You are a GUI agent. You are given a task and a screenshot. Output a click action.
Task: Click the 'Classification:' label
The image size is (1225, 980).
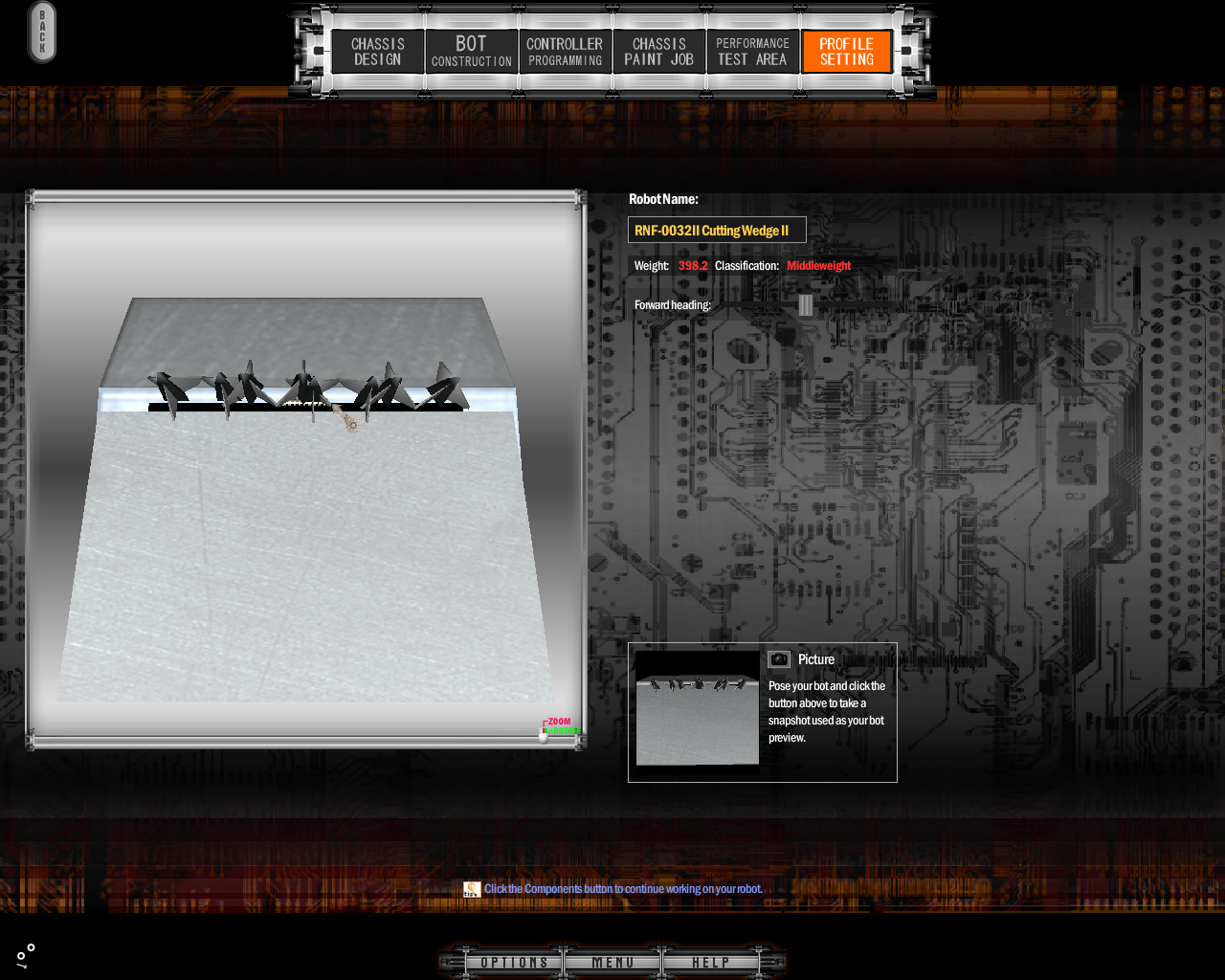pos(746,266)
